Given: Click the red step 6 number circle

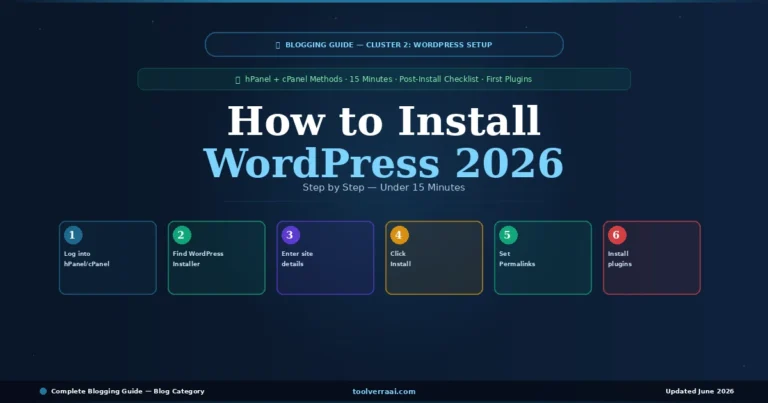Looking at the screenshot, I should pos(617,235).
